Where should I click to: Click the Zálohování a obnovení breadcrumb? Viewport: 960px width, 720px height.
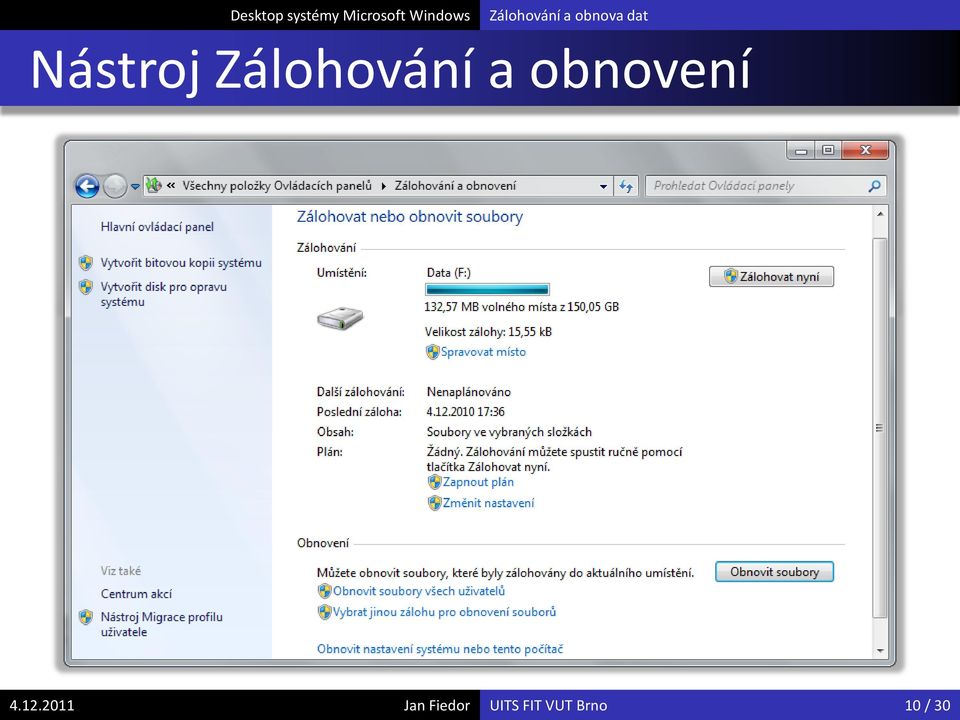456,186
